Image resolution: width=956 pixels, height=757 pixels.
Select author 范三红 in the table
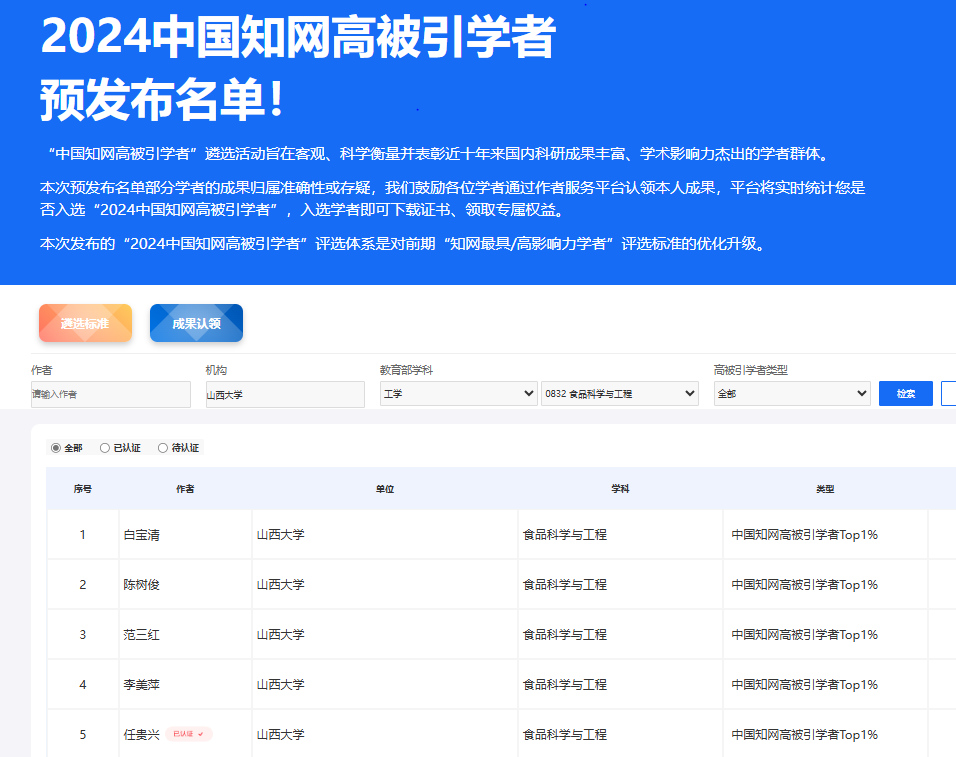point(141,635)
